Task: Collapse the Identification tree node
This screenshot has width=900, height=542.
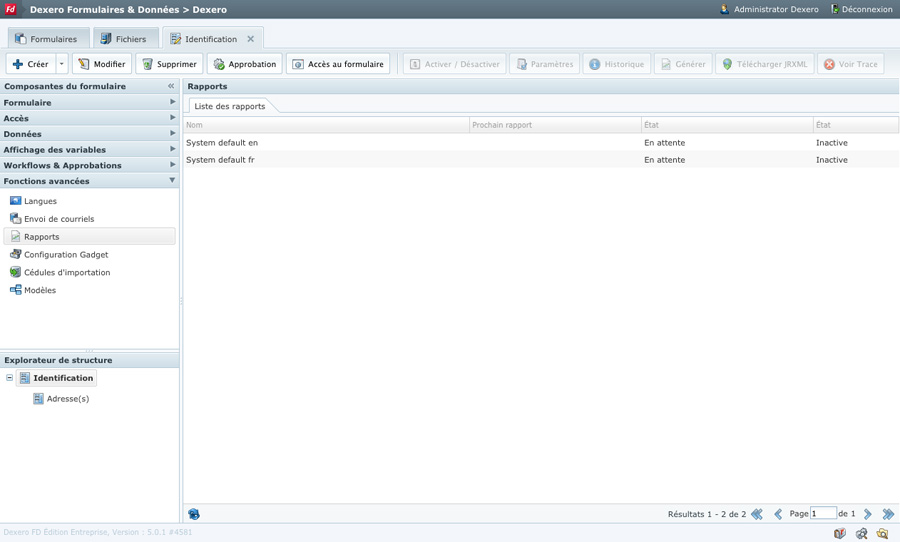Action: coord(10,378)
